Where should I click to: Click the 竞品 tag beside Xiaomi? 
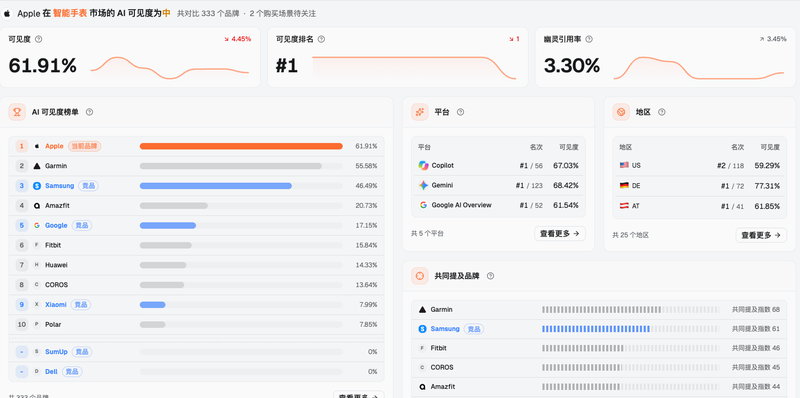coord(81,305)
